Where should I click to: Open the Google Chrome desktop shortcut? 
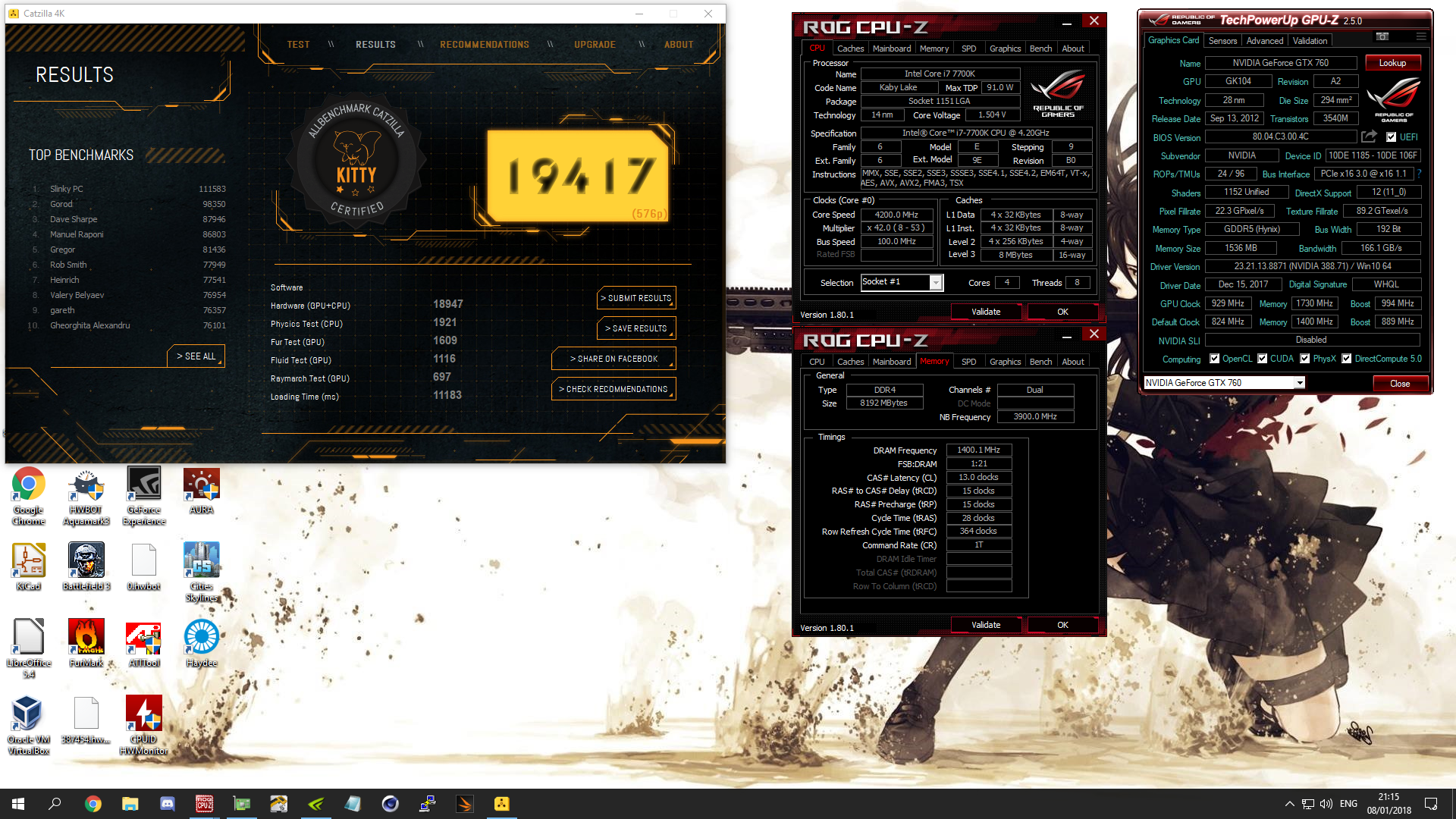[29, 496]
